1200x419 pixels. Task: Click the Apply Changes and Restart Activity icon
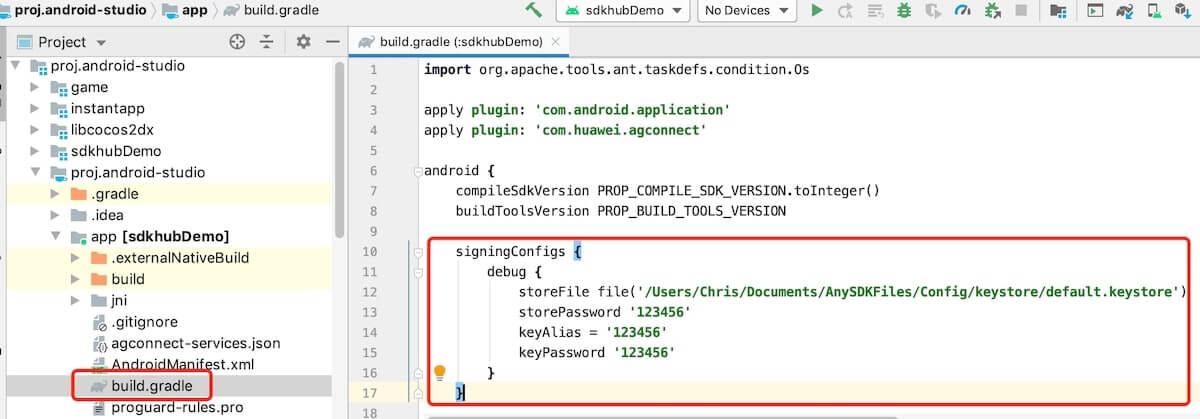(x=846, y=10)
